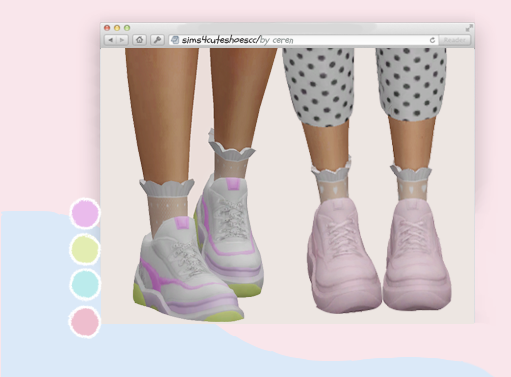Close the window with the red button

point(107,28)
